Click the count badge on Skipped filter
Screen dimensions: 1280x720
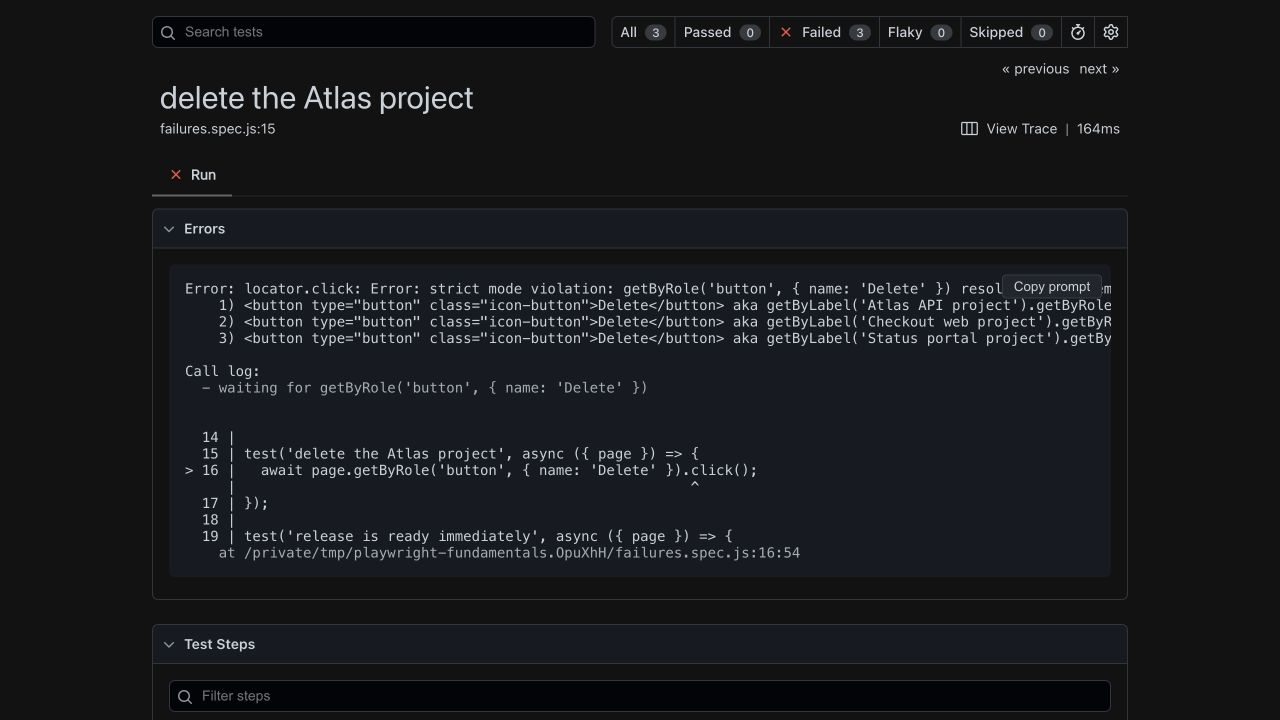coord(1042,32)
